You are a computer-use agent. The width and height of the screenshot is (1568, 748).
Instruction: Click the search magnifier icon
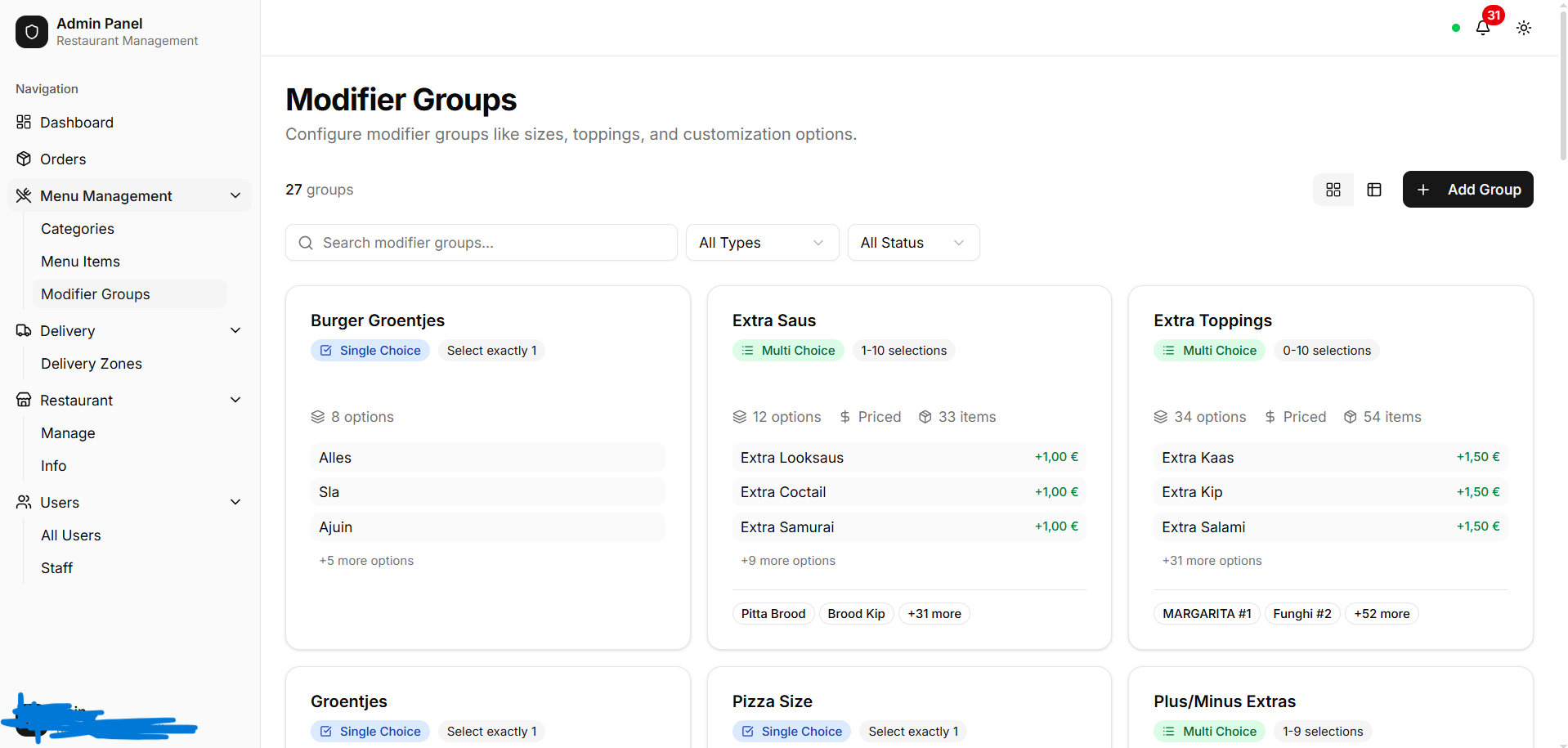[306, 243]
